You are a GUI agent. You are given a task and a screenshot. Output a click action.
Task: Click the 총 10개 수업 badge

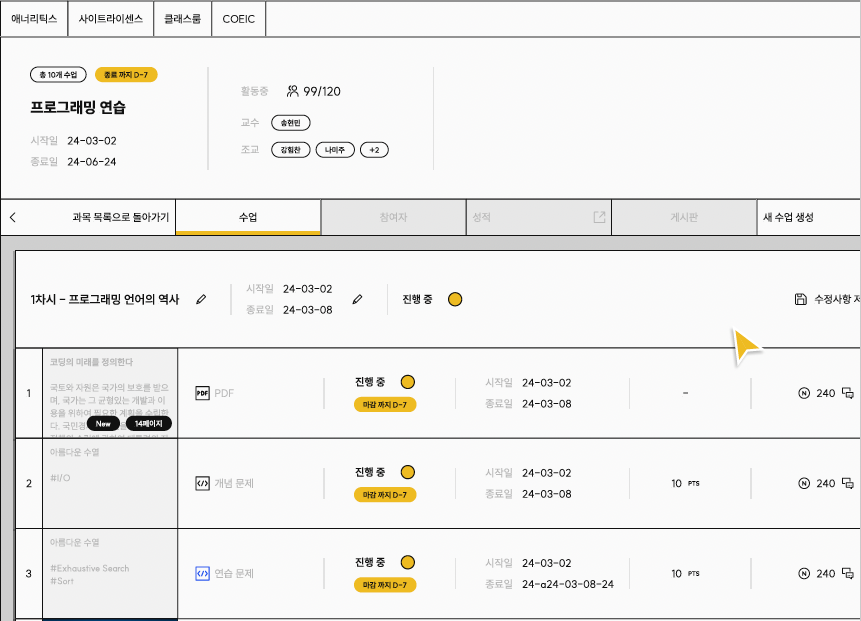(58, 75)
